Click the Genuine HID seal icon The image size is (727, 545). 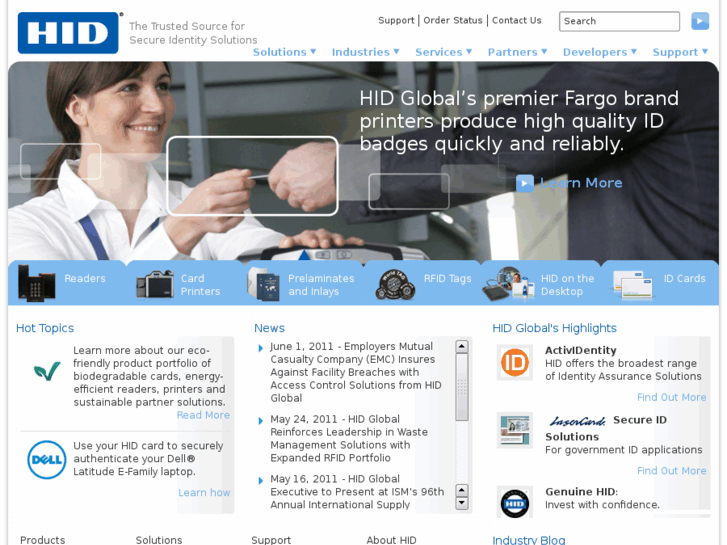pyautogui.click(x=515, y=503)
